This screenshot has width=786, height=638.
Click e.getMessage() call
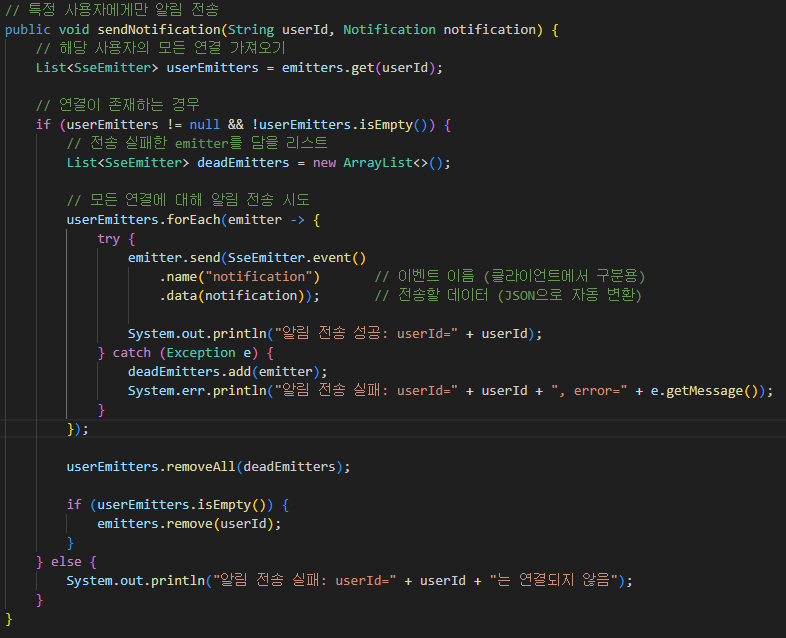pos(704,391)
